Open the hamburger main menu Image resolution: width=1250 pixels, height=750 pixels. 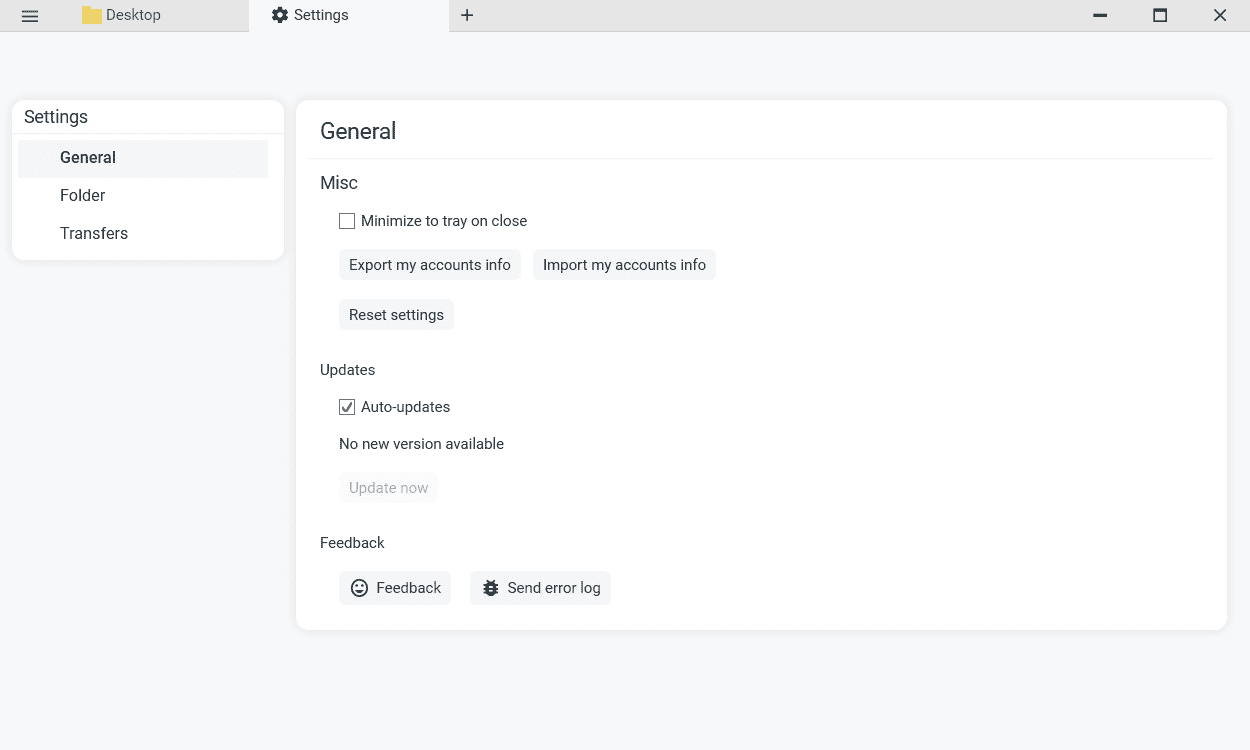pos(30,16)
